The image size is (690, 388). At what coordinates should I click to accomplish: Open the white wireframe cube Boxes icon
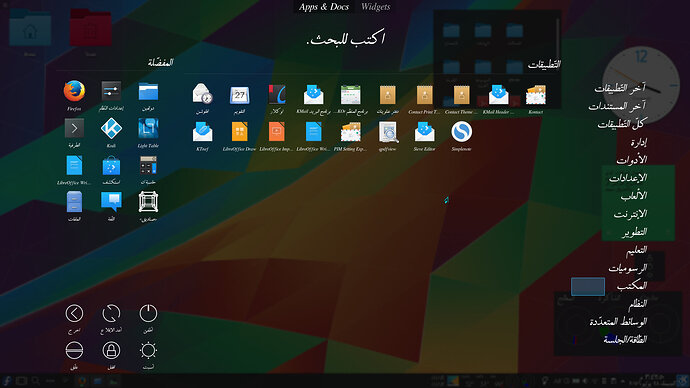pos(148,202)
